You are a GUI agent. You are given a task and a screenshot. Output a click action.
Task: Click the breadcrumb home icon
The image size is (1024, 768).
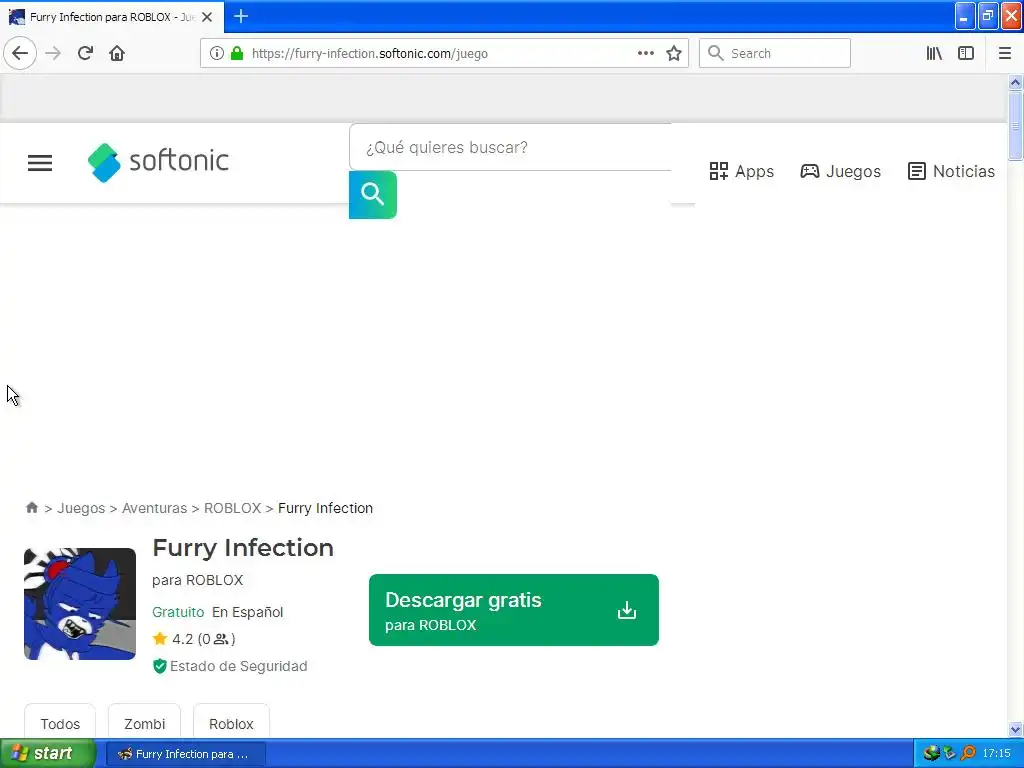click(31, 507)
